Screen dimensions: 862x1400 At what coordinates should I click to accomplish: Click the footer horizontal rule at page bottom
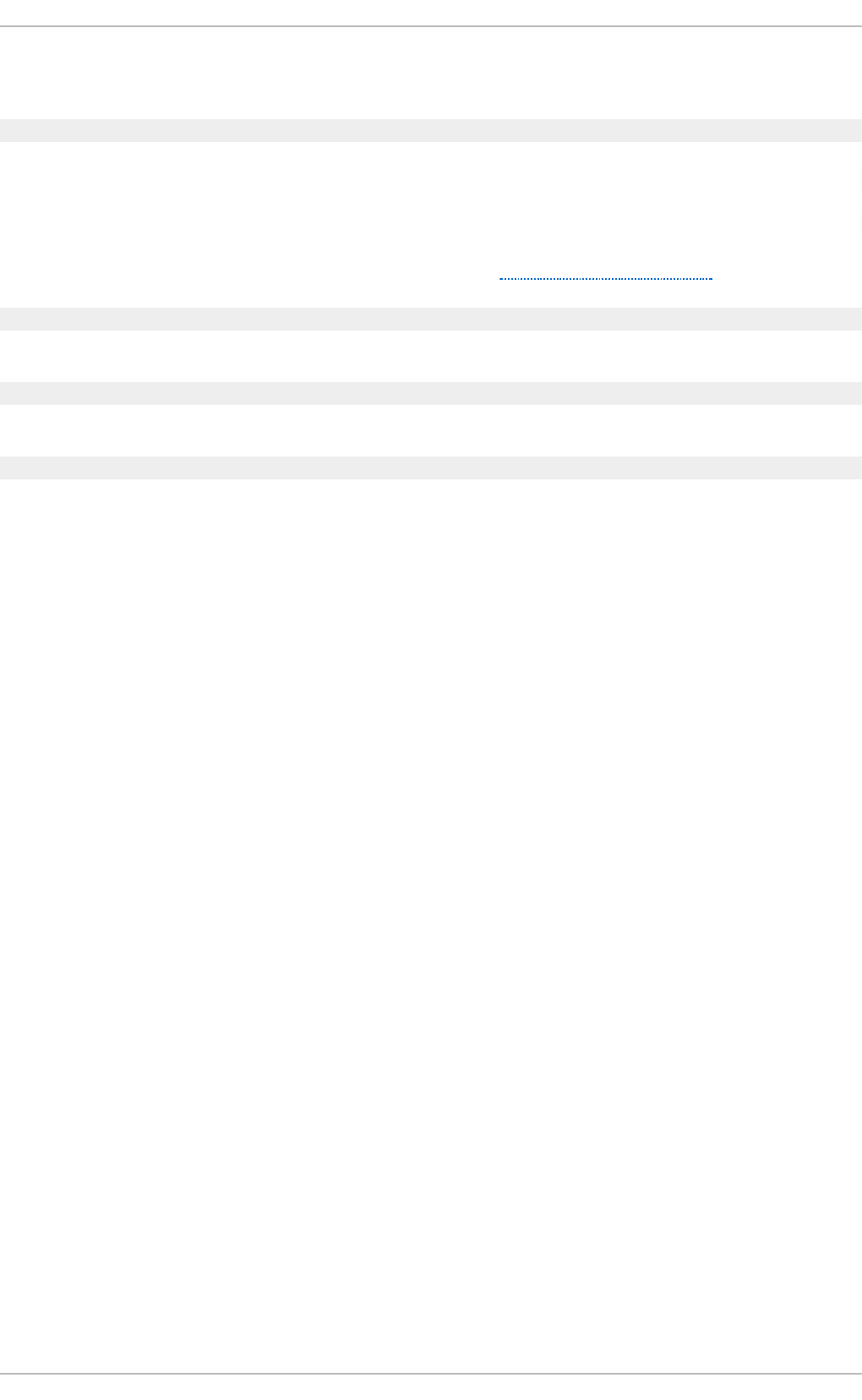[x=431, y=1374]
